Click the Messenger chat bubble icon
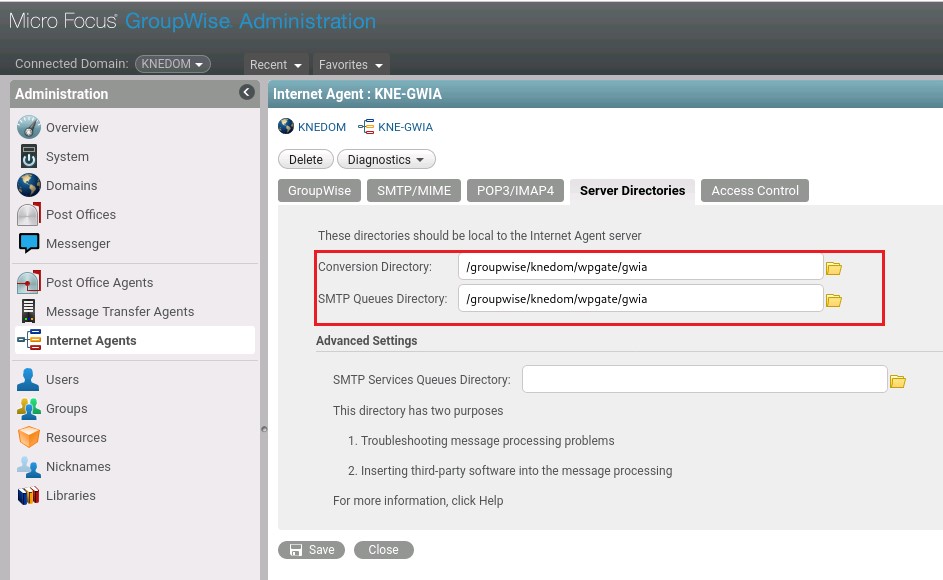 [28, 243]
